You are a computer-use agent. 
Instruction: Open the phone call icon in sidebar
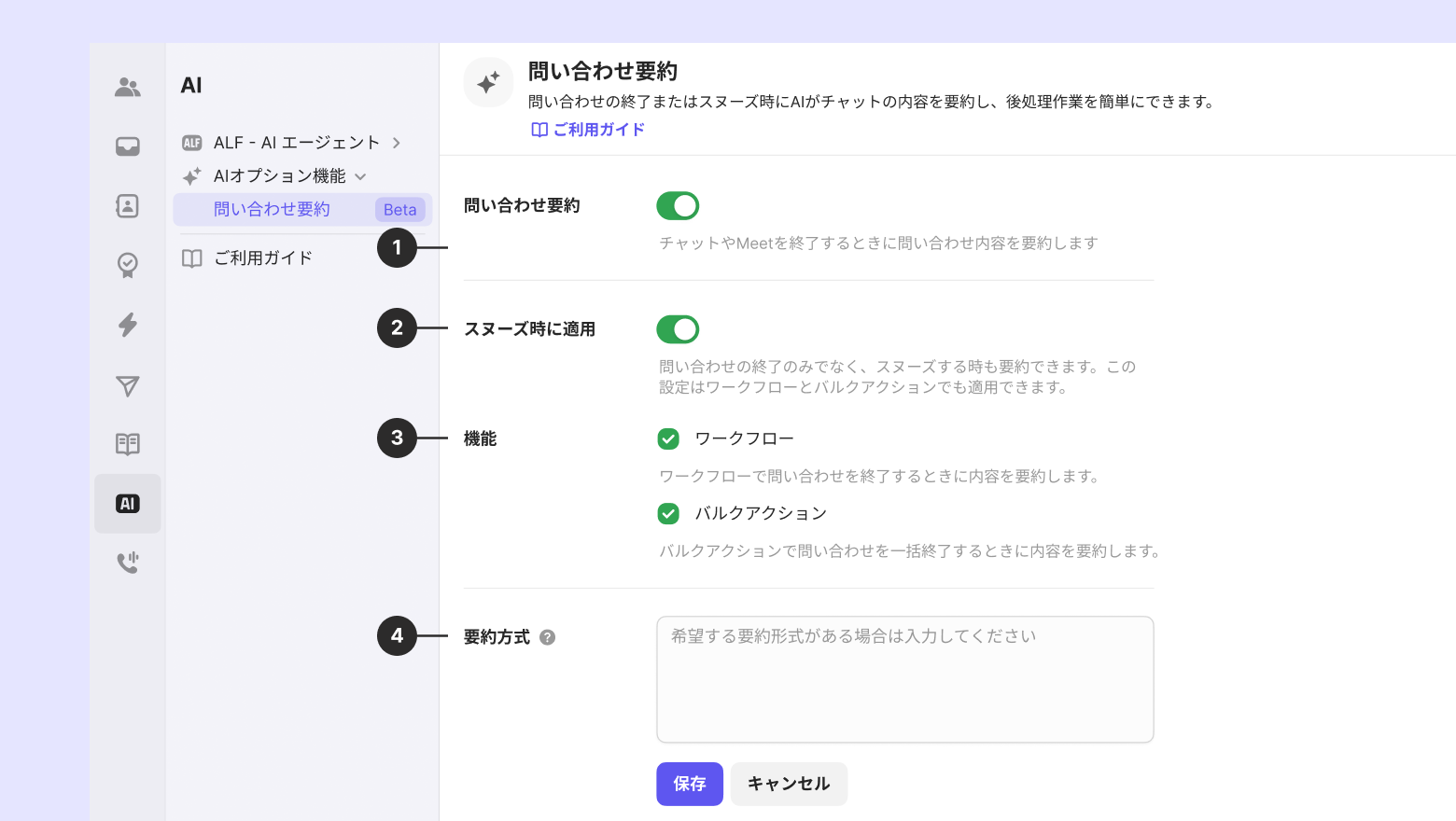click(128, 563)
